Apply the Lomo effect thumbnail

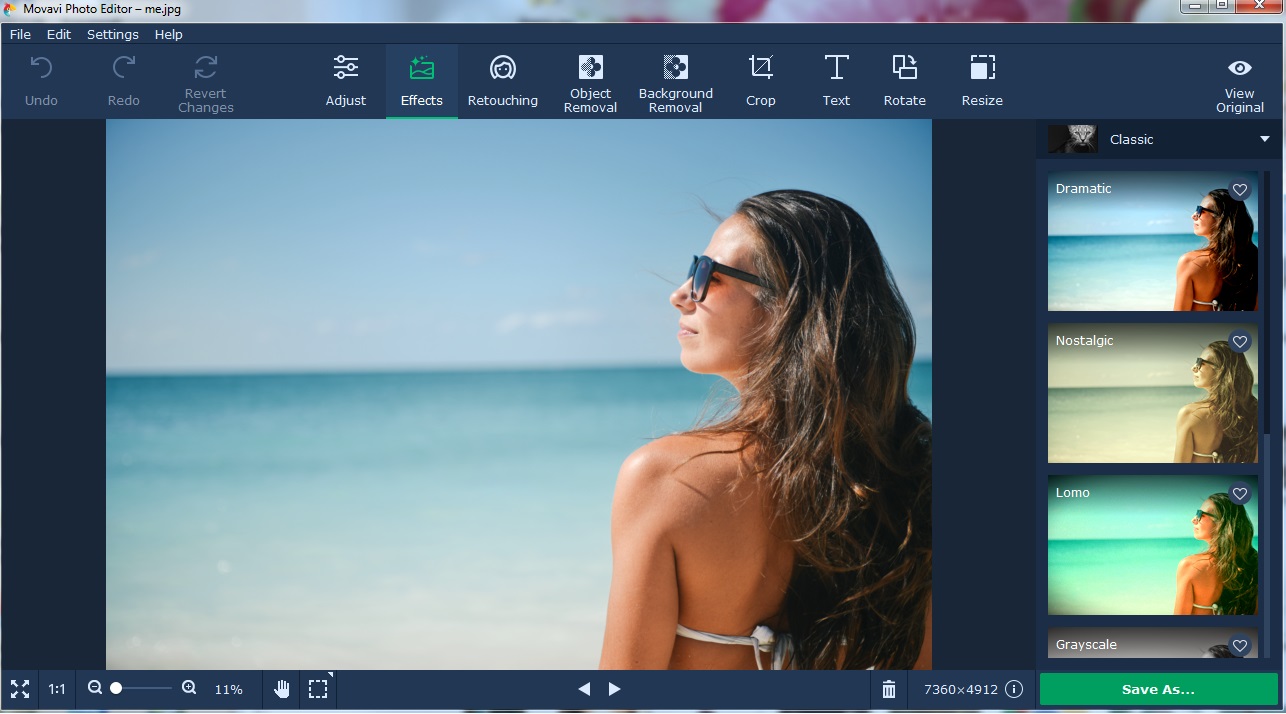pyautogui.click(x=1153, y=545)
